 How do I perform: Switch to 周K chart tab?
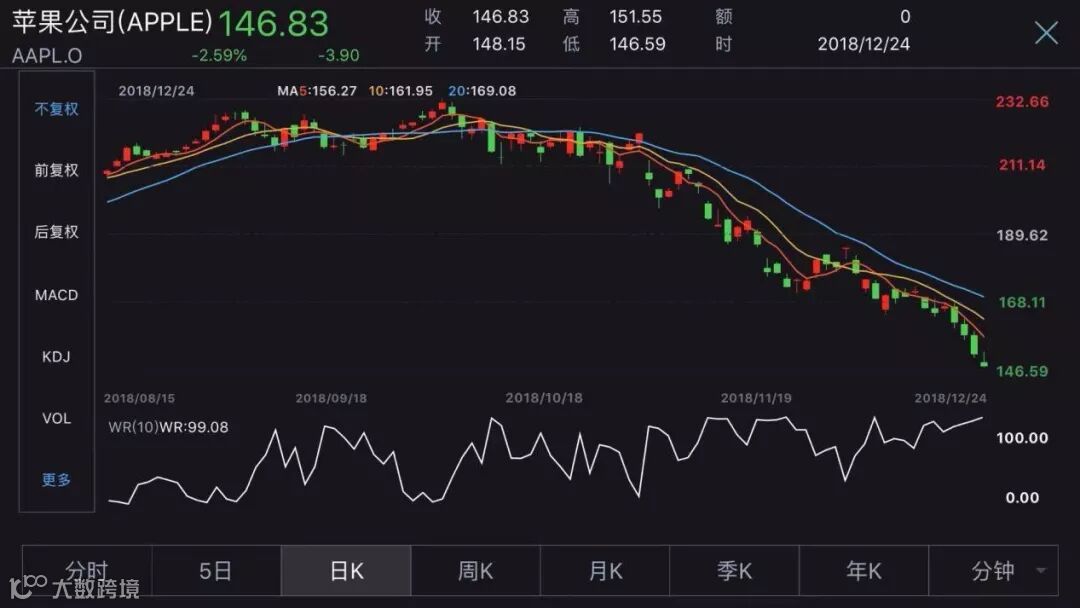475,571
